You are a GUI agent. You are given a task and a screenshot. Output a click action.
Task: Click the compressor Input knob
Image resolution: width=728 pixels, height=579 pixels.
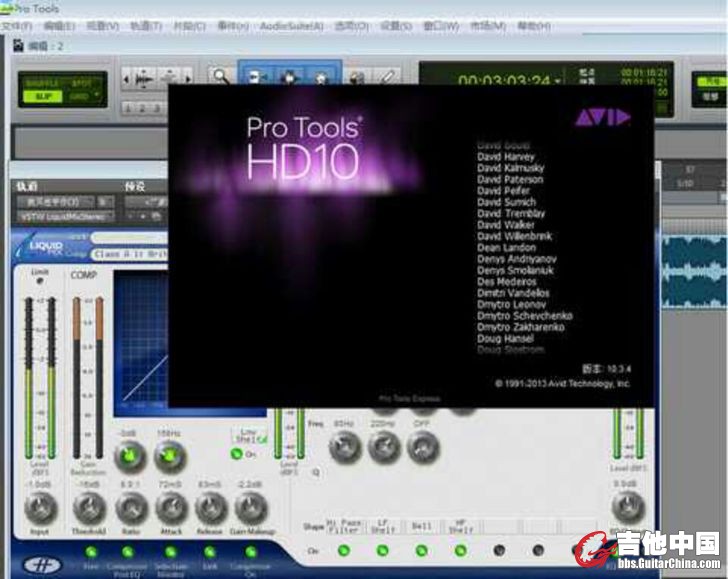pos(40,508)
